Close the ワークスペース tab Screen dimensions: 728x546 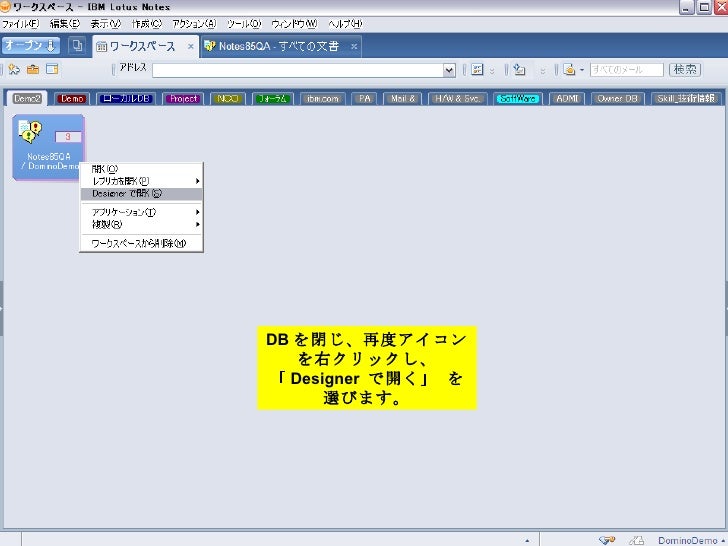[x=190, y=46]
